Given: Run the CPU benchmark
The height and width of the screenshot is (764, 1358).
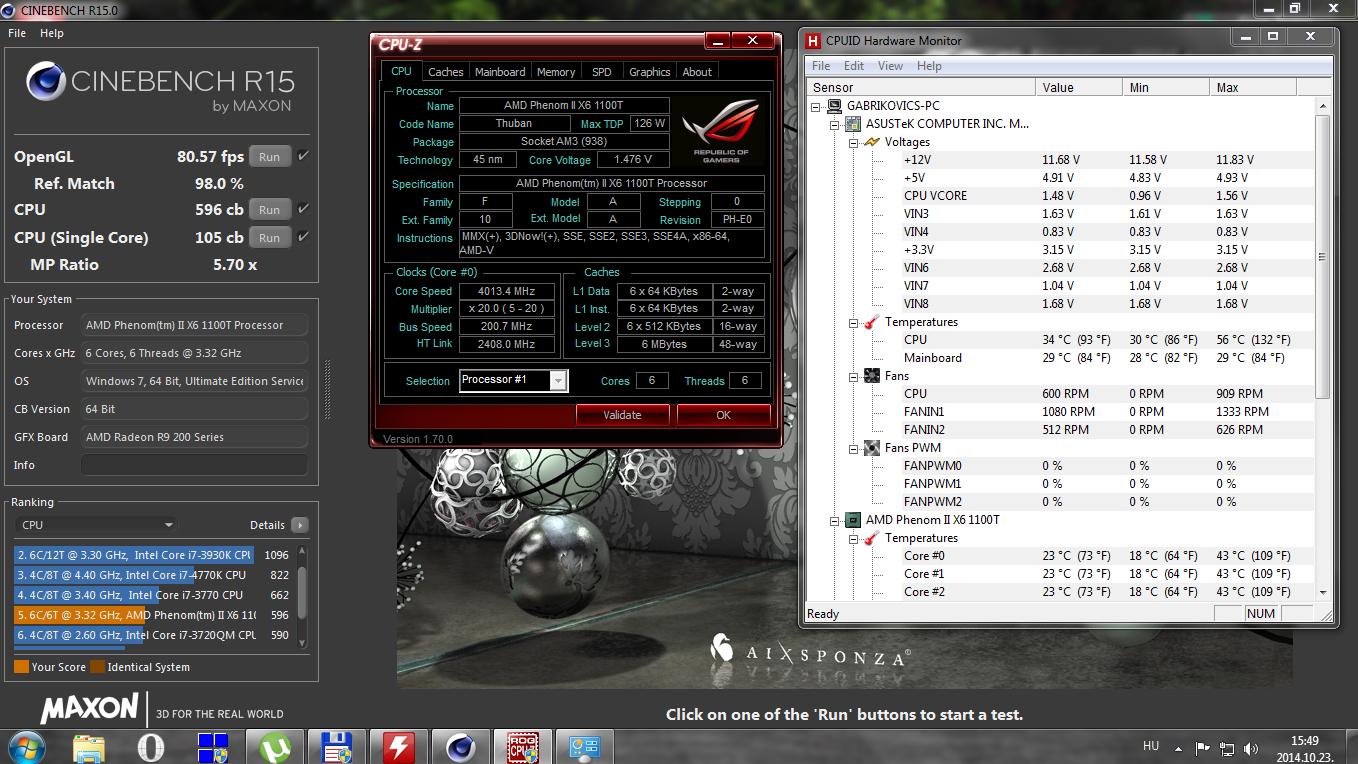Looking at the screenshot, I should (270, 210).
